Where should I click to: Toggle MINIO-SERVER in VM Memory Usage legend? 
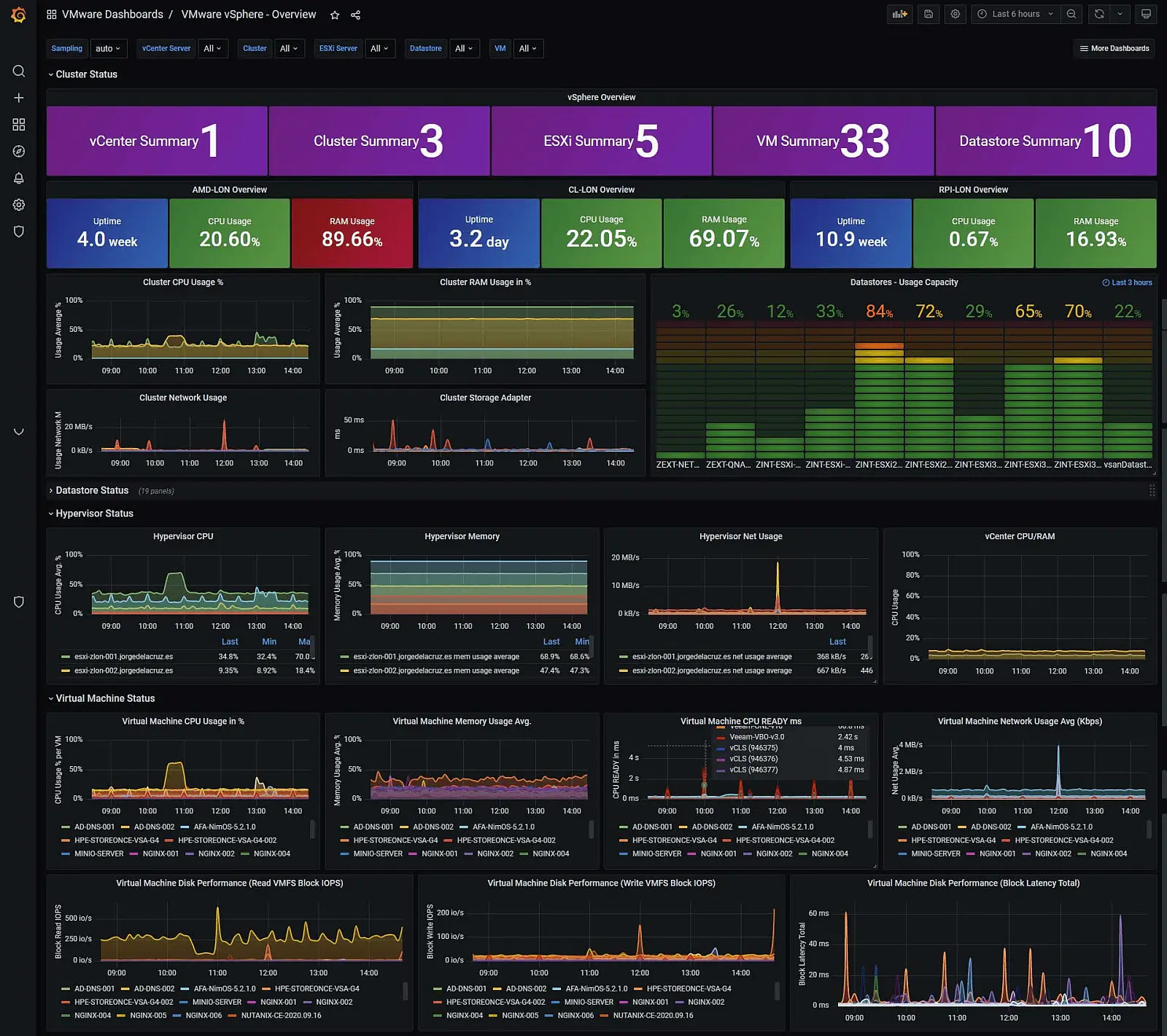378,854
